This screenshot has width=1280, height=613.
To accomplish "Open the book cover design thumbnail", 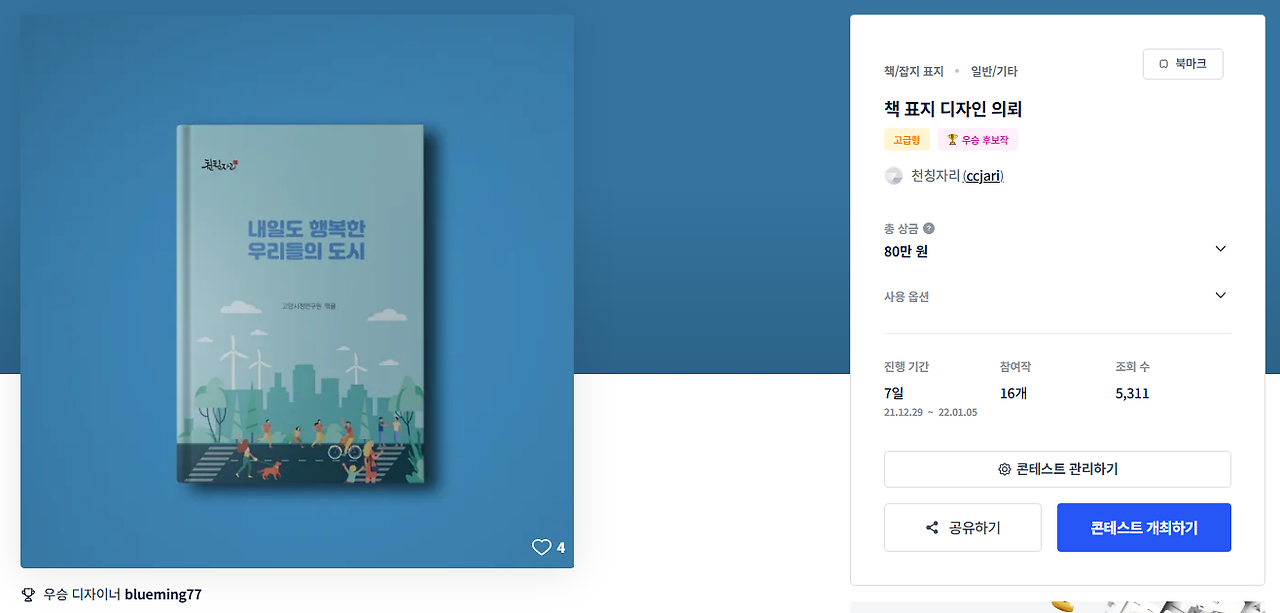I will tap(297, 291).
